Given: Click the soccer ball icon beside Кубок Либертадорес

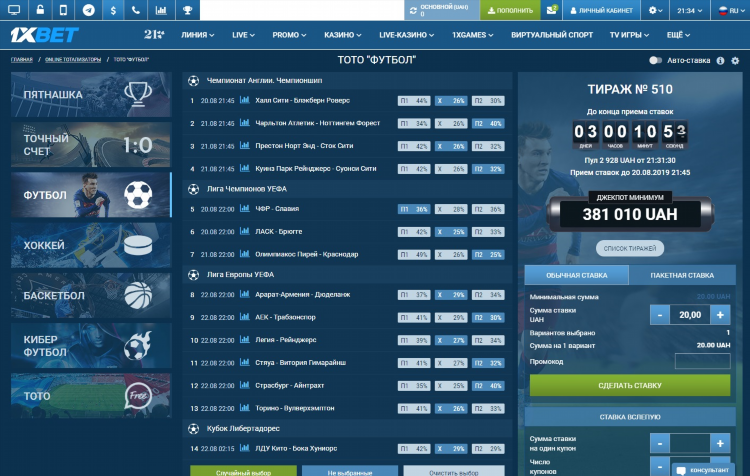Looking at the screenshot, I should click(x=193, y=429).
